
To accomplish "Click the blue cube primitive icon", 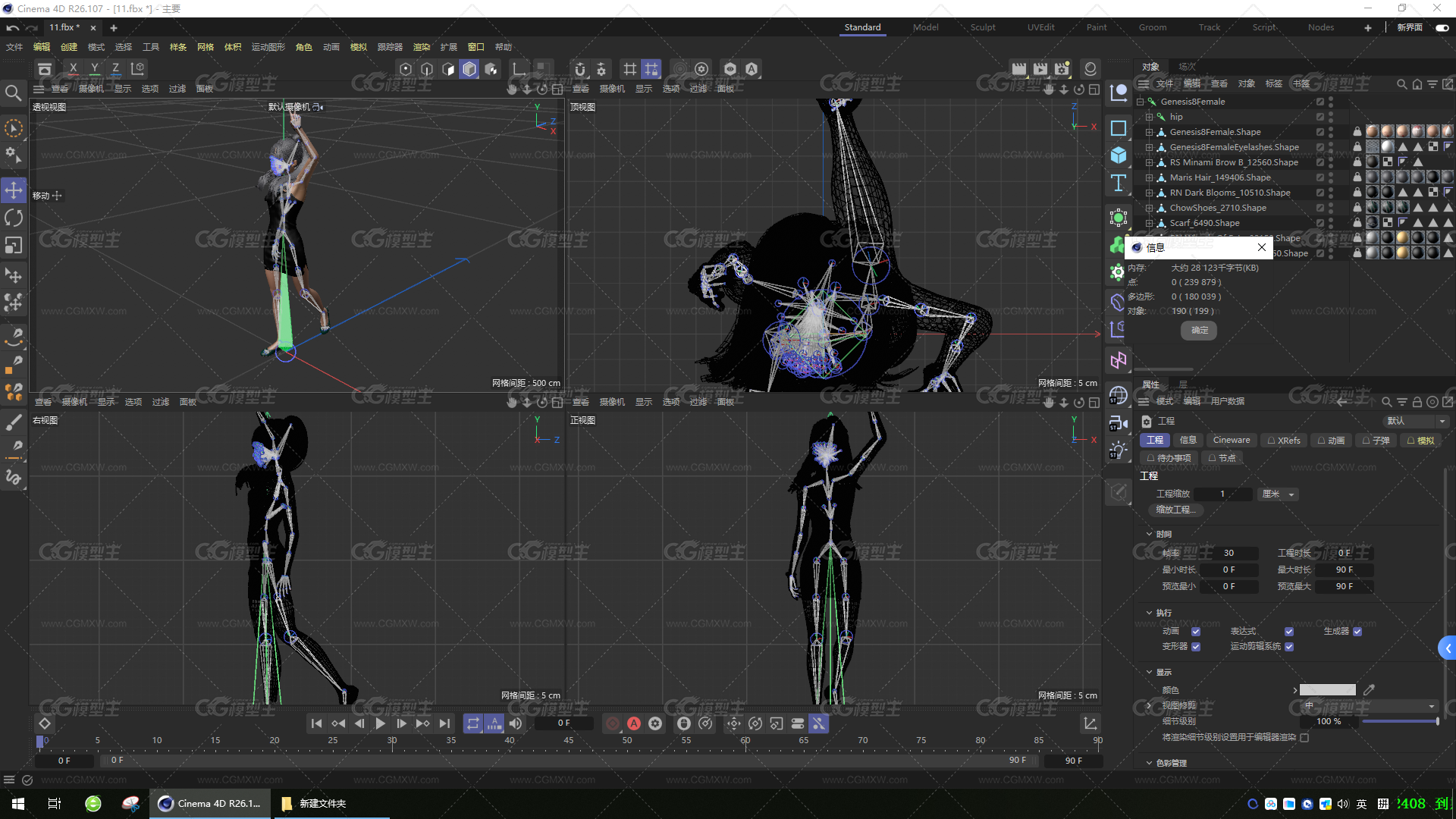I will pyautogui.click(x=1119, y=155).
